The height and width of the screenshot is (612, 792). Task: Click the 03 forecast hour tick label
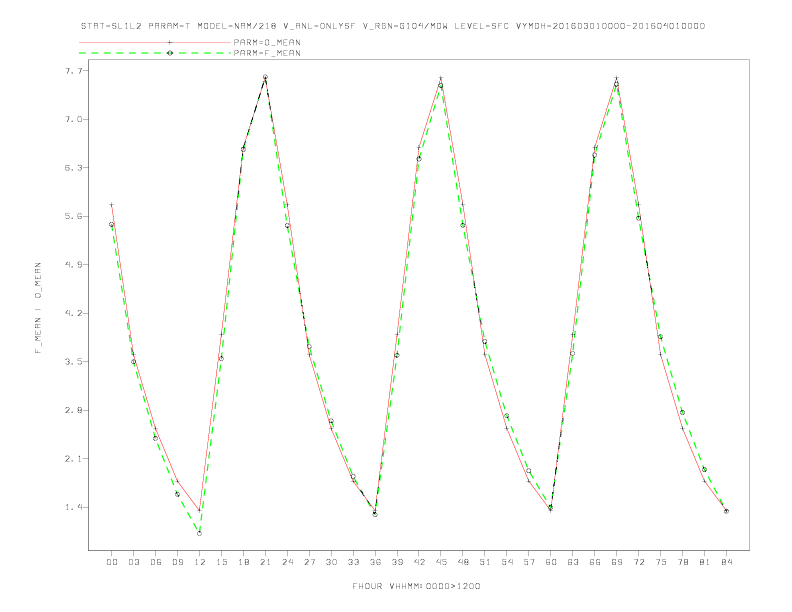[133, 562]
